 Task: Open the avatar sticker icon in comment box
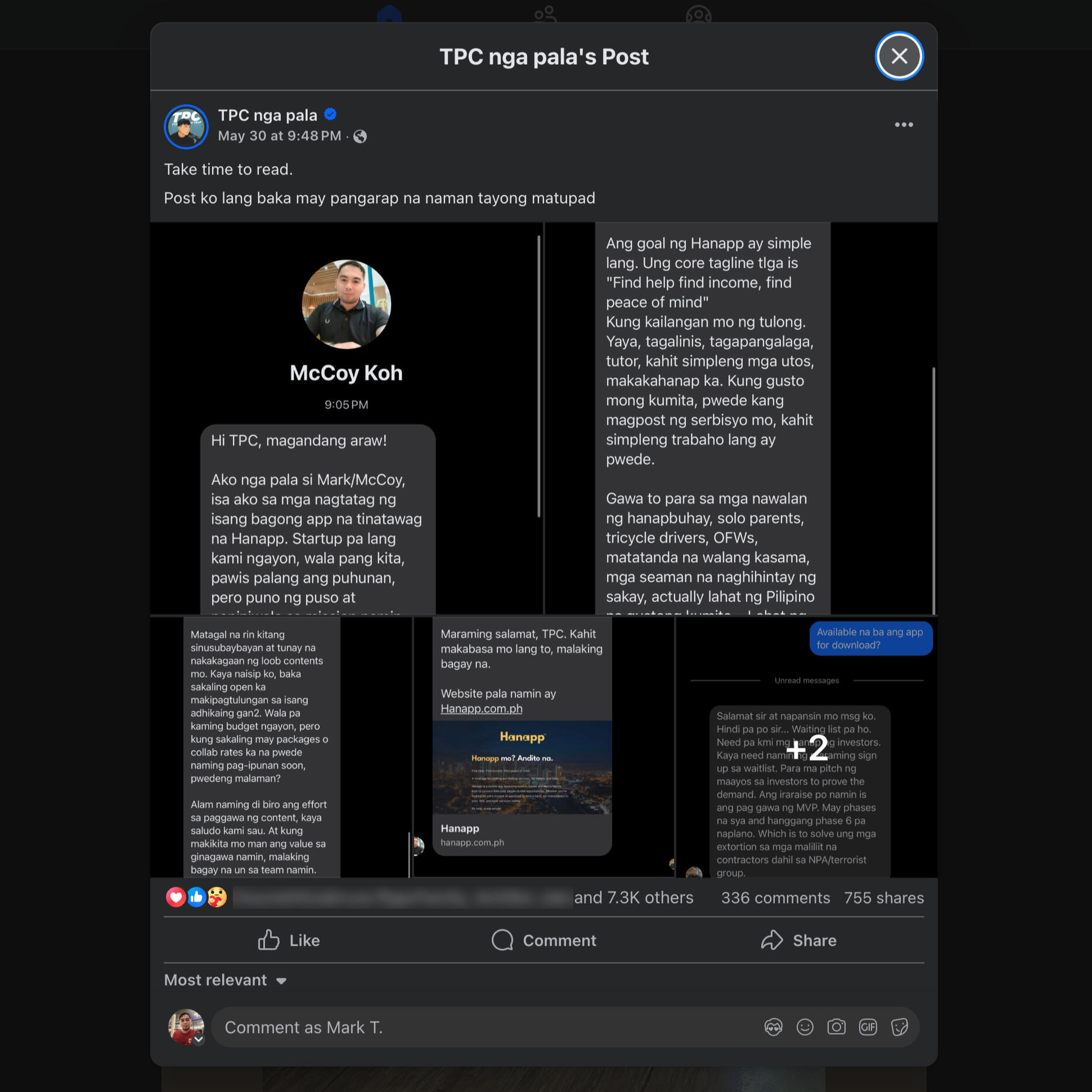click(x=773, y=1027)
